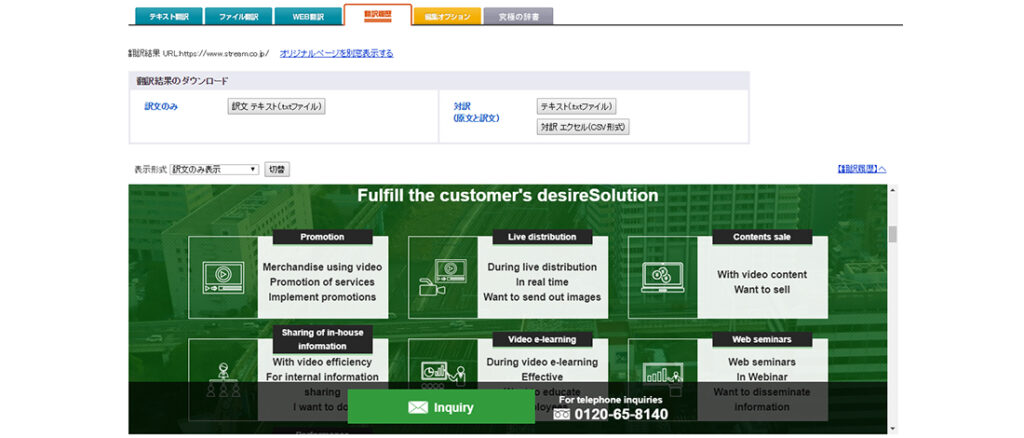Click the text With video content Want to sell
Viewport: 1024px width, 438px height.
tap(761, 282)
